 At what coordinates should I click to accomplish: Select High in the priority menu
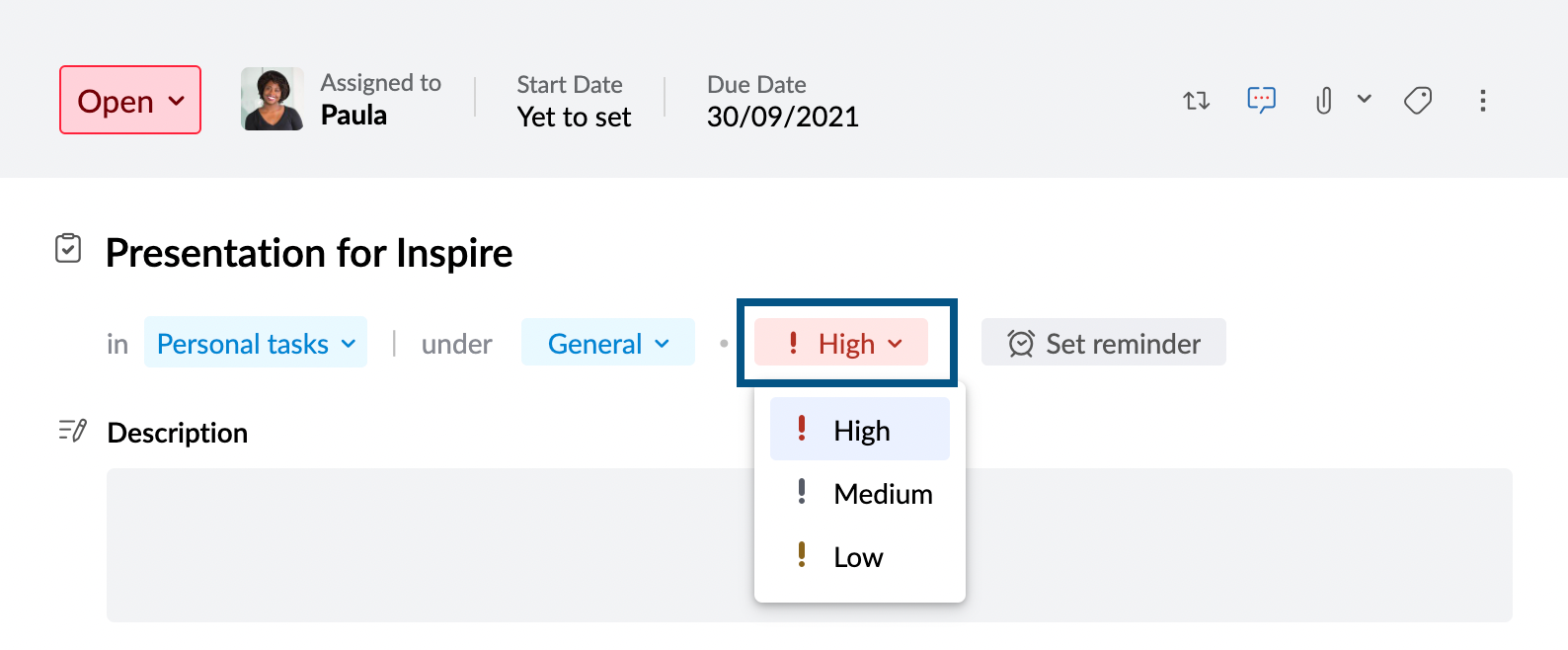pyautogui.click(x=860, y=430)
